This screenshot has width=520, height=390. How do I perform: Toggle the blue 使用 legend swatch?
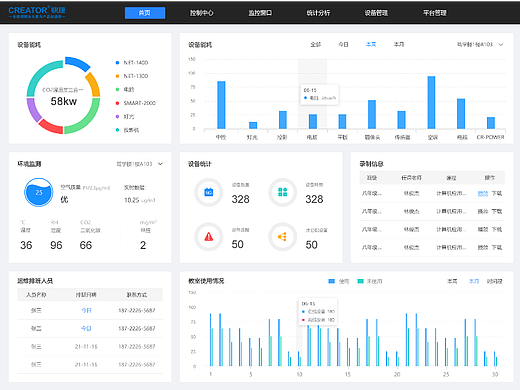click(x=332, y=281)
